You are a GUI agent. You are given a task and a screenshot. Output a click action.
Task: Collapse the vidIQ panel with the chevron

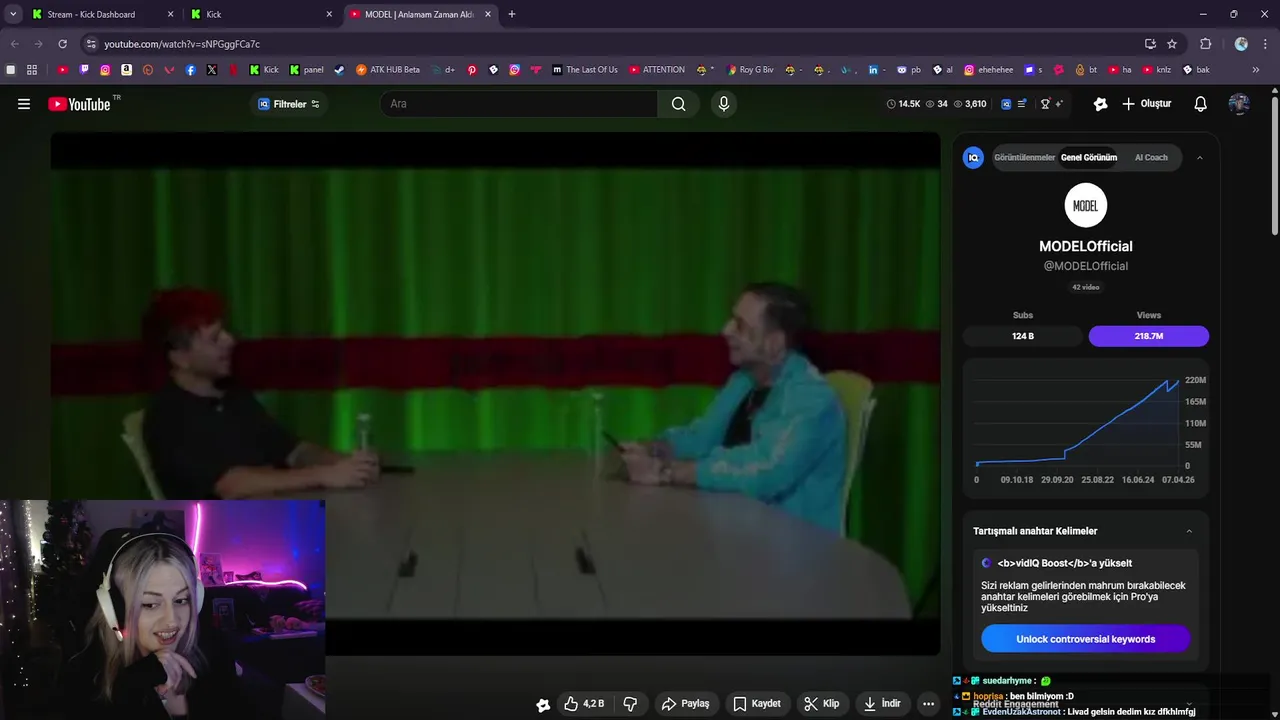click(x=1200, y=158)
